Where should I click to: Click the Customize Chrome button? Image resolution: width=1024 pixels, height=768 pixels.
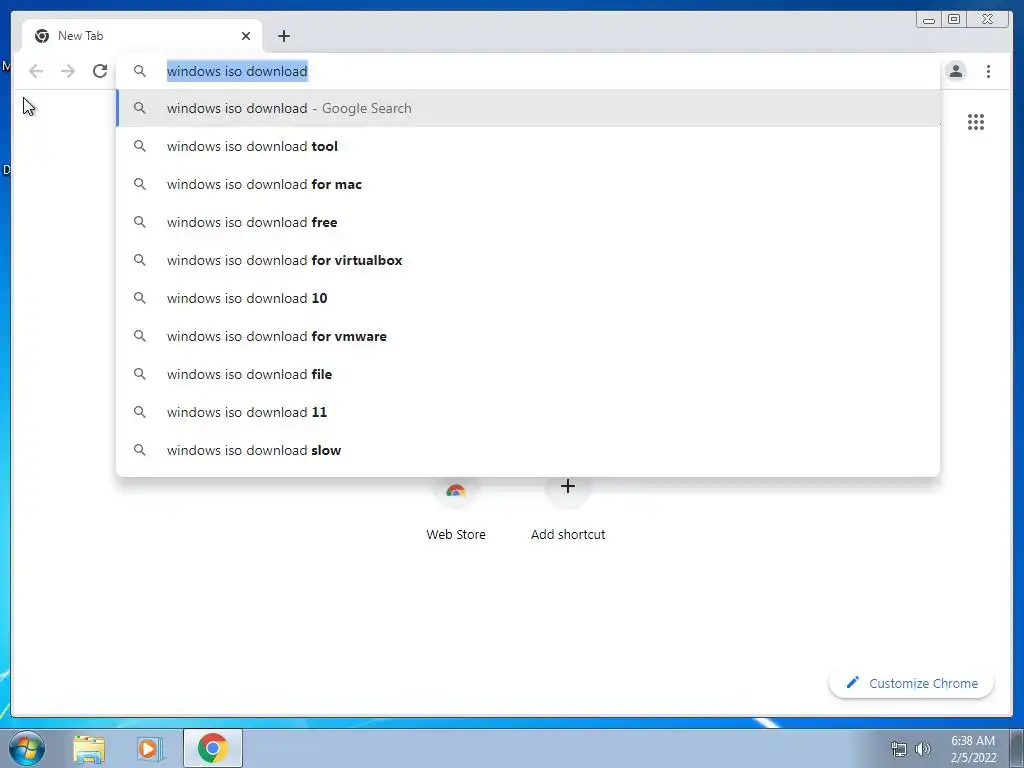point(911,683)
